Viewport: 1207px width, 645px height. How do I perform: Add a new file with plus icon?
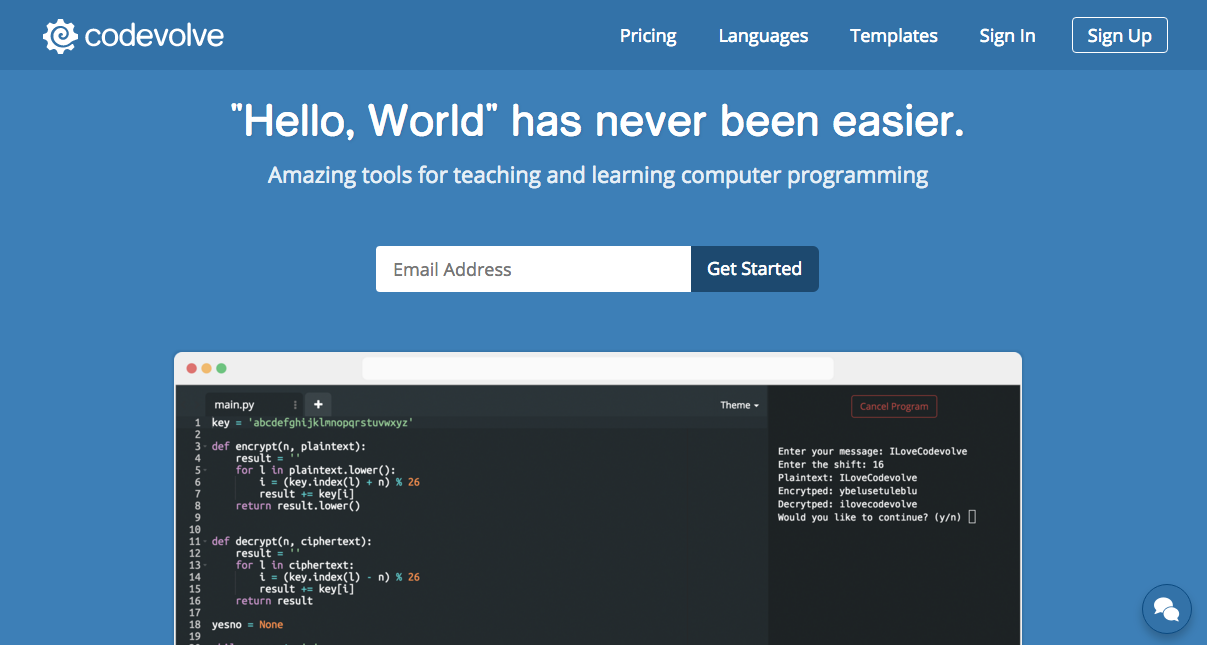[318, 404]
